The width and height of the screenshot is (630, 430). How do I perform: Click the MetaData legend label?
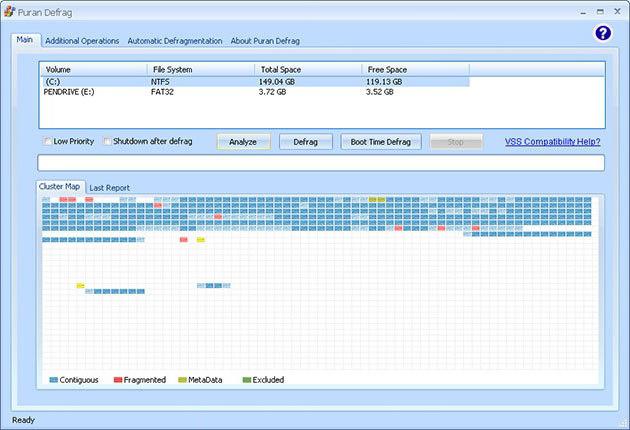tap(205, 380)
